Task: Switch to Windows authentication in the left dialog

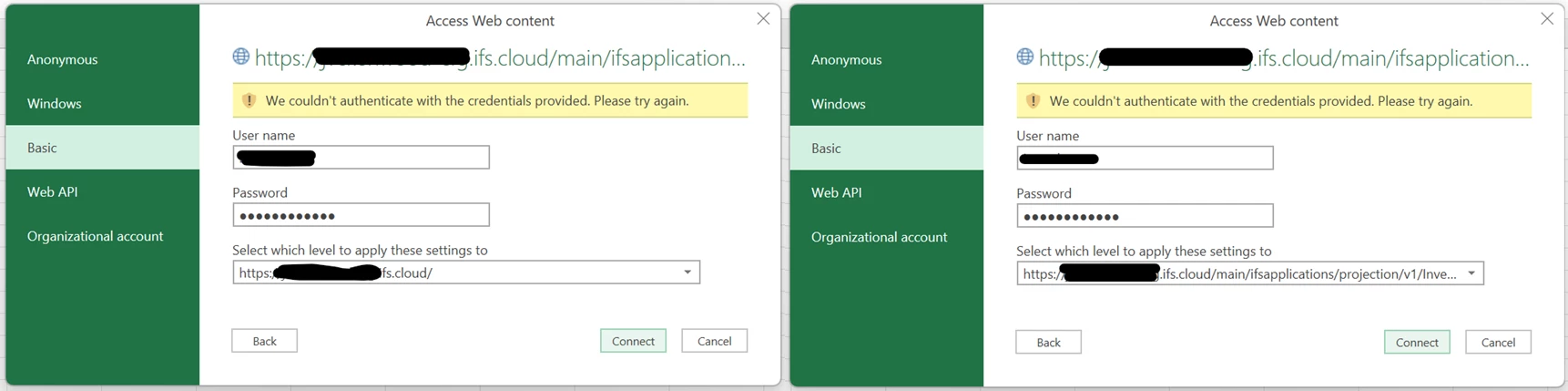Action: (x=55, y=103)
